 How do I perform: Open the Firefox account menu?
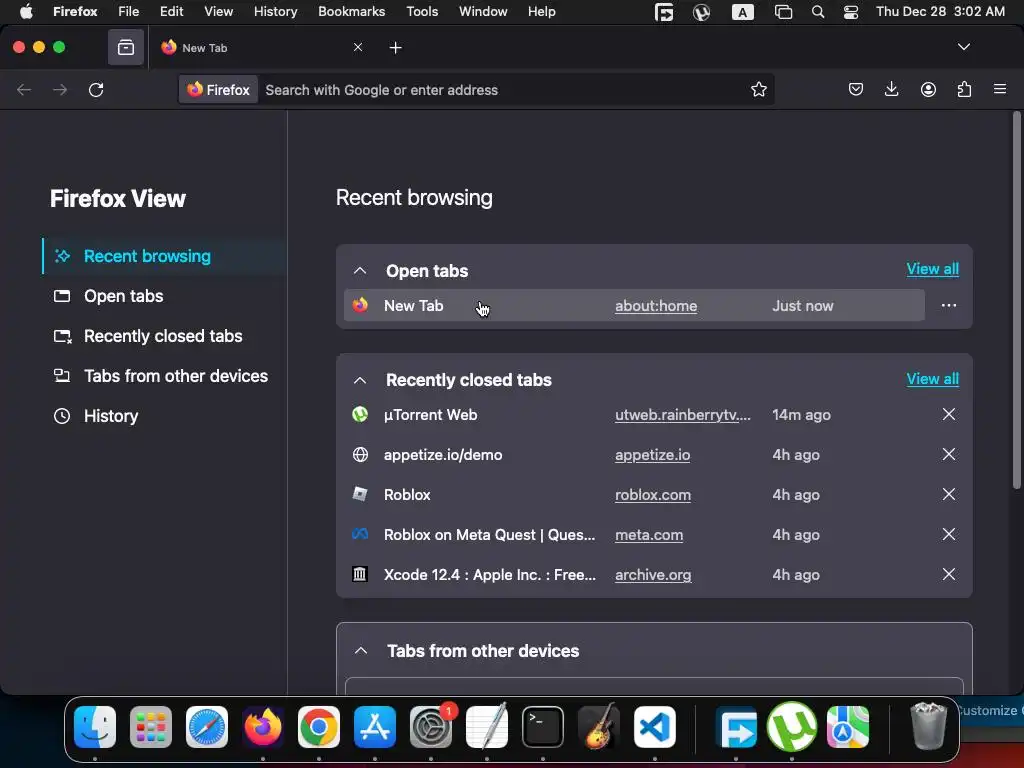928,89
